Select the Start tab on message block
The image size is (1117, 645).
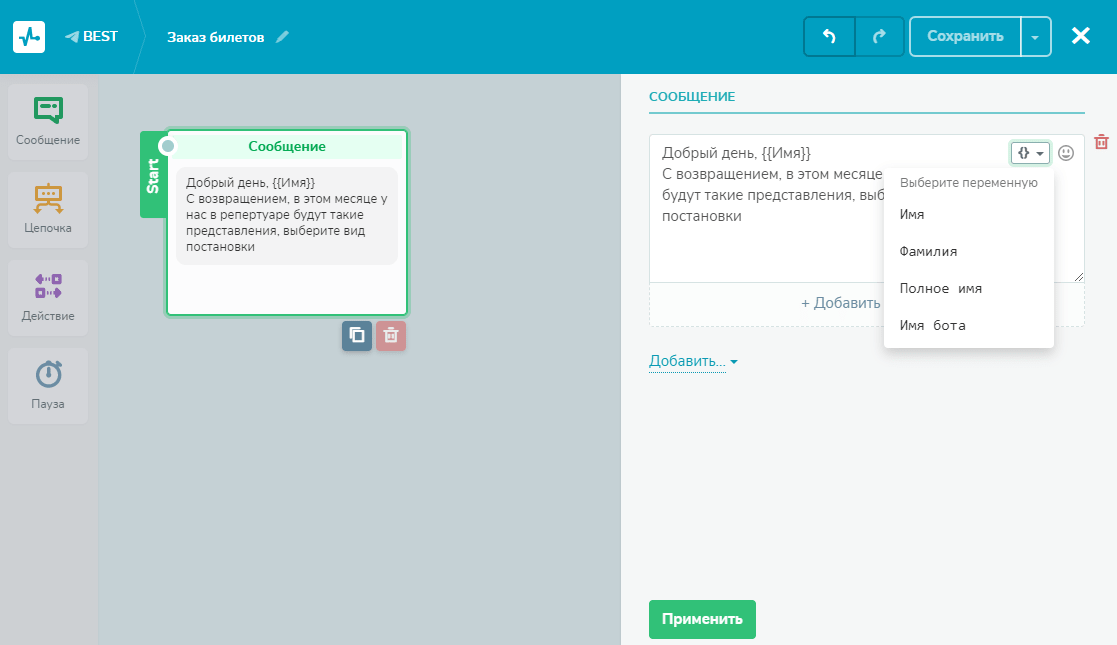tap(152, 175)
